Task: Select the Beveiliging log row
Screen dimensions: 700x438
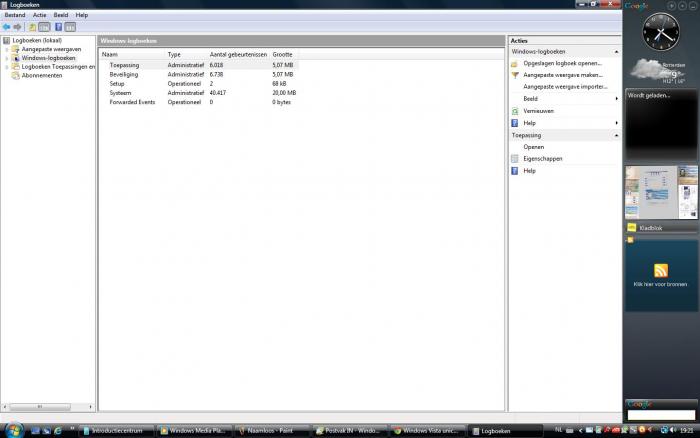Action: pos(199,75)
